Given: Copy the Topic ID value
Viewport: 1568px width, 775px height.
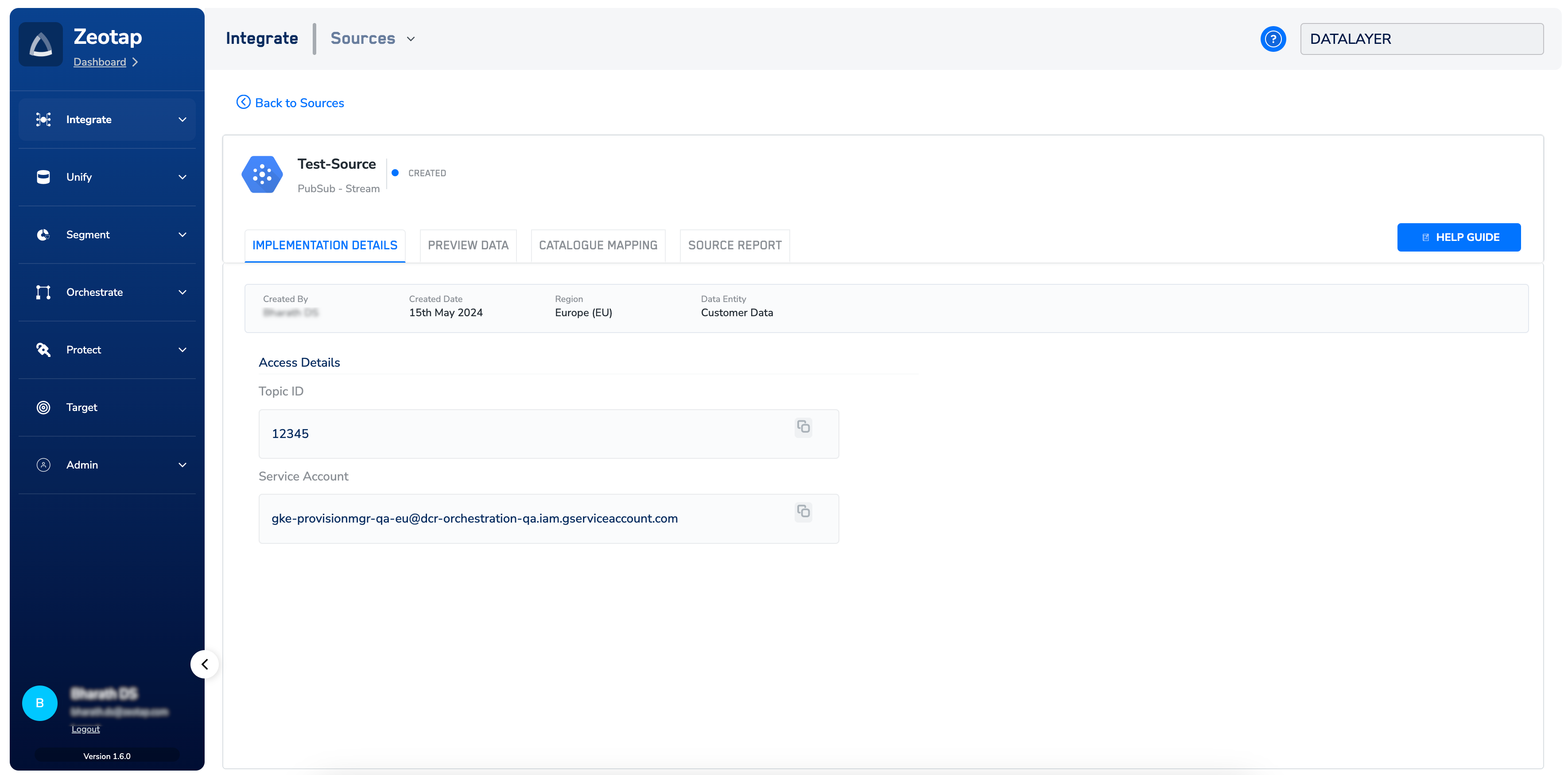Looking at the screenshot, I should pyautogui.click(x=803, y=427).
